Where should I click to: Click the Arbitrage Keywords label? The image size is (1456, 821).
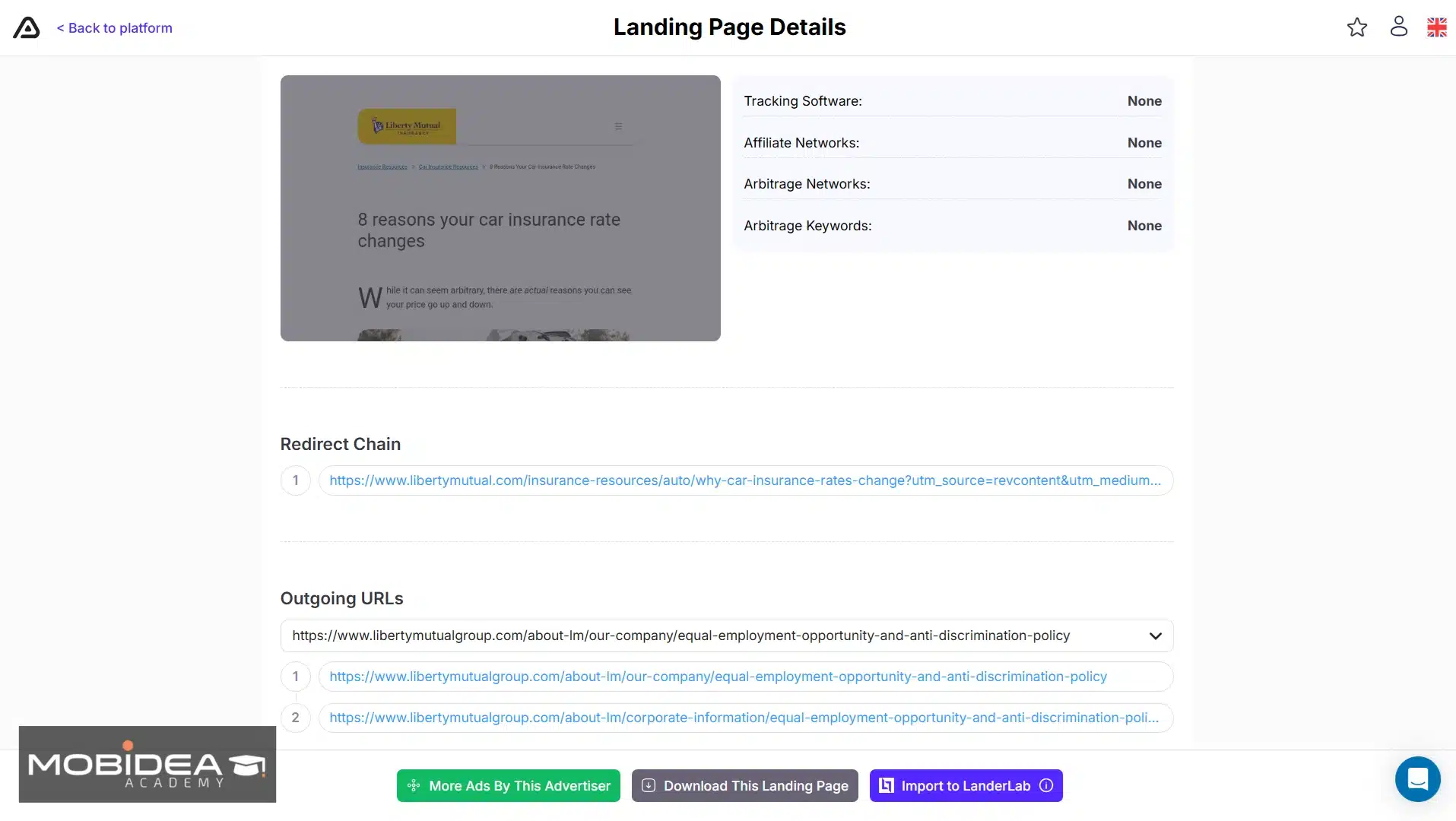807,226
